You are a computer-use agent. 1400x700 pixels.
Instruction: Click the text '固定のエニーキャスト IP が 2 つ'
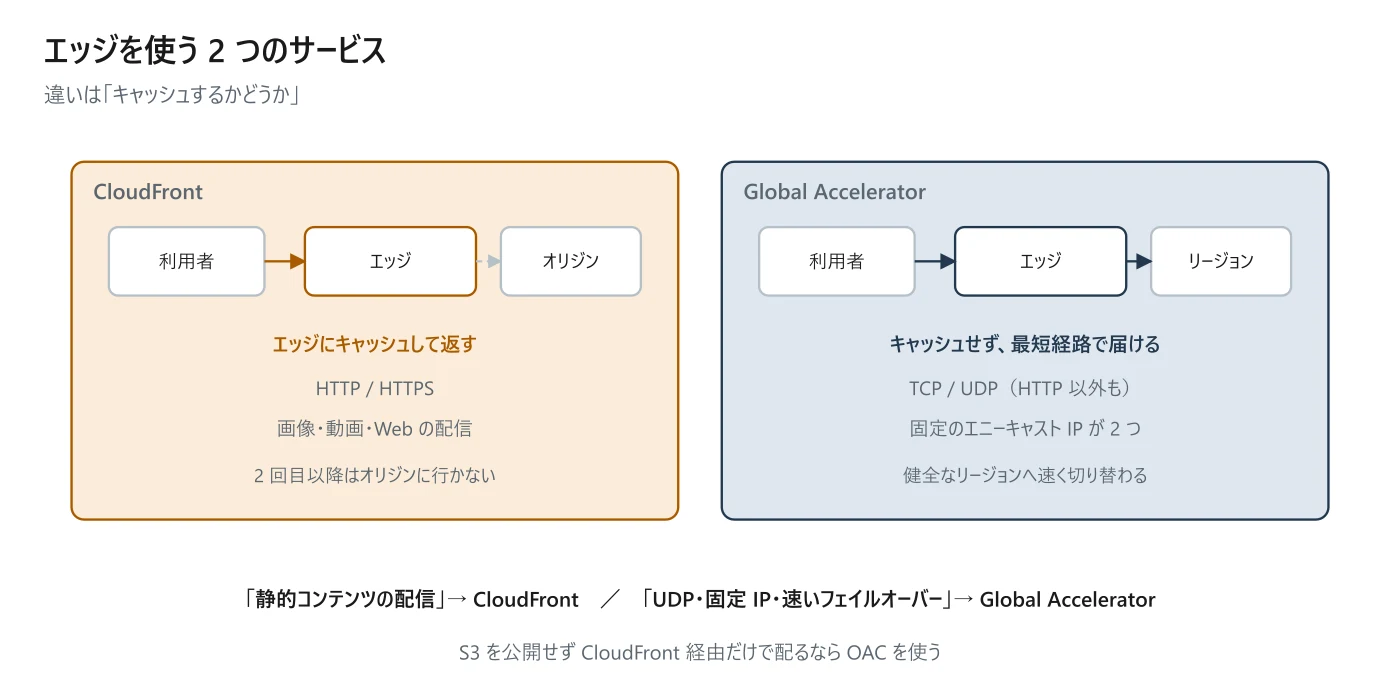(1025, 428)
